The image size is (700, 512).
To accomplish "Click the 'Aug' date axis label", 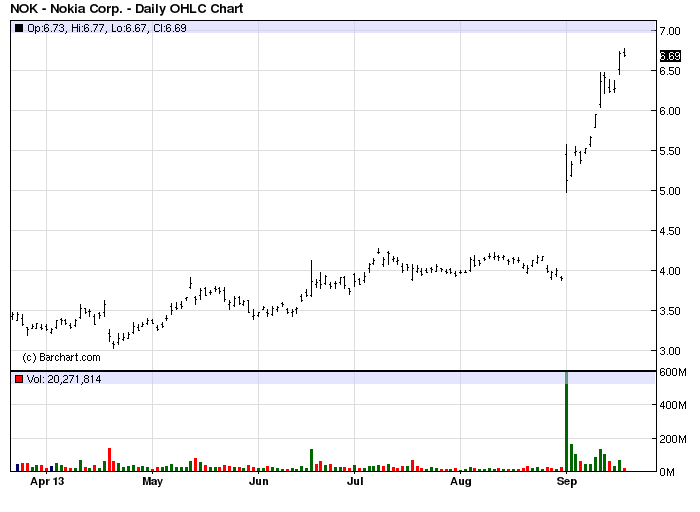I will [x=460, y=482].
